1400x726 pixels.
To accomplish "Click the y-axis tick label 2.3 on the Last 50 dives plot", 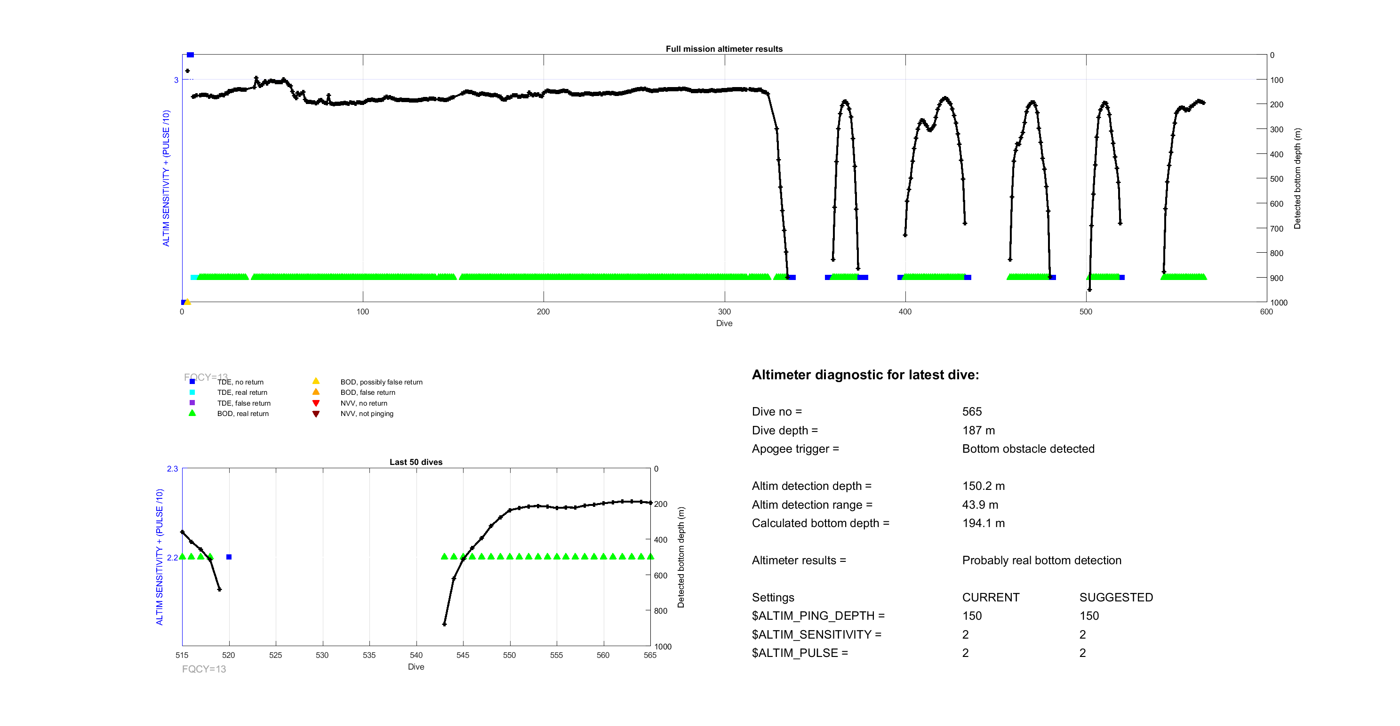I will [172, 469].
